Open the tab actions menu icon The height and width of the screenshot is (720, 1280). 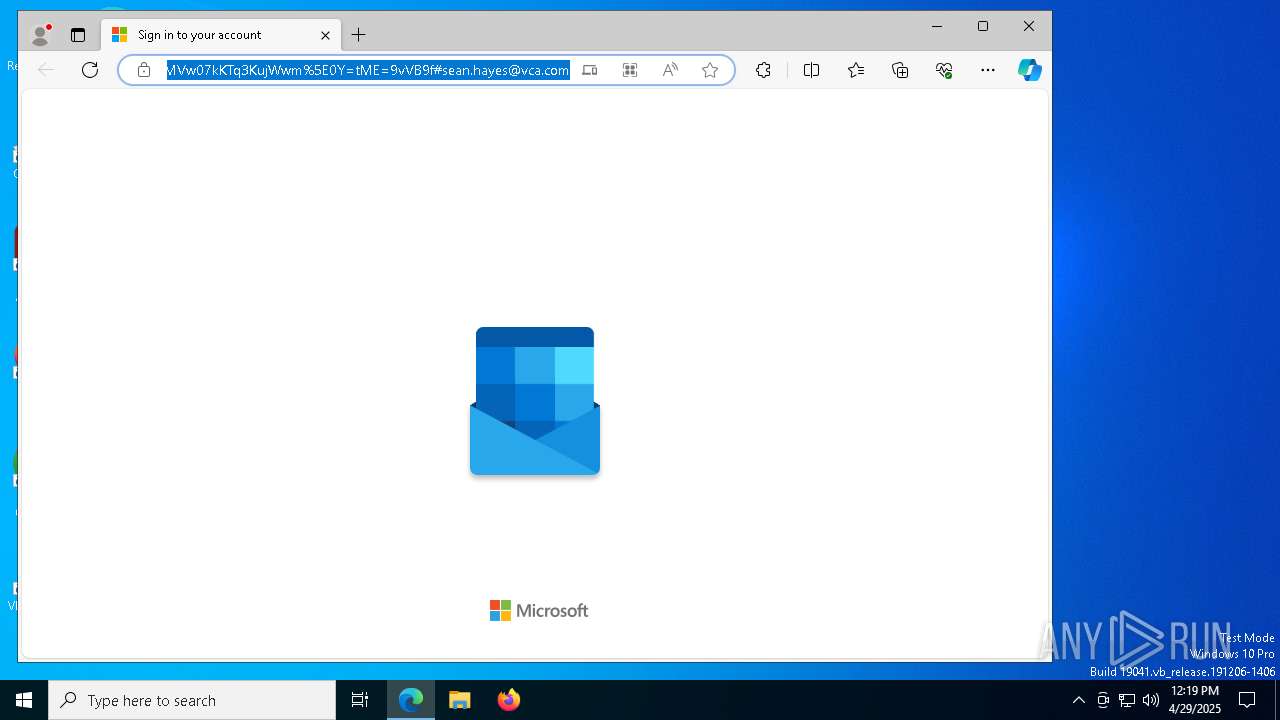click(78, 35)
